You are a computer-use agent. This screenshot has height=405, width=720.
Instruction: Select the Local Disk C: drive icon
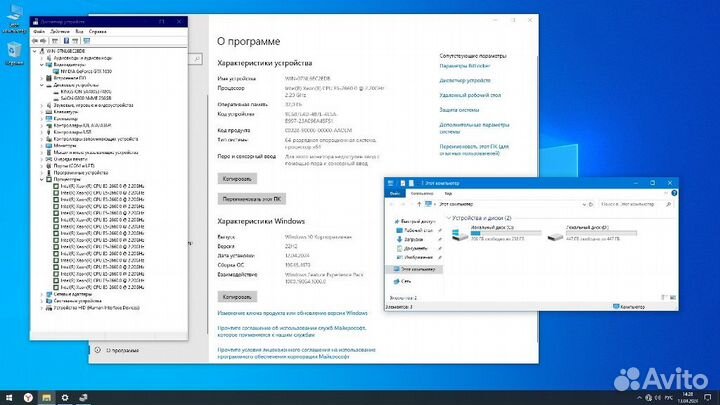(460, 235)
